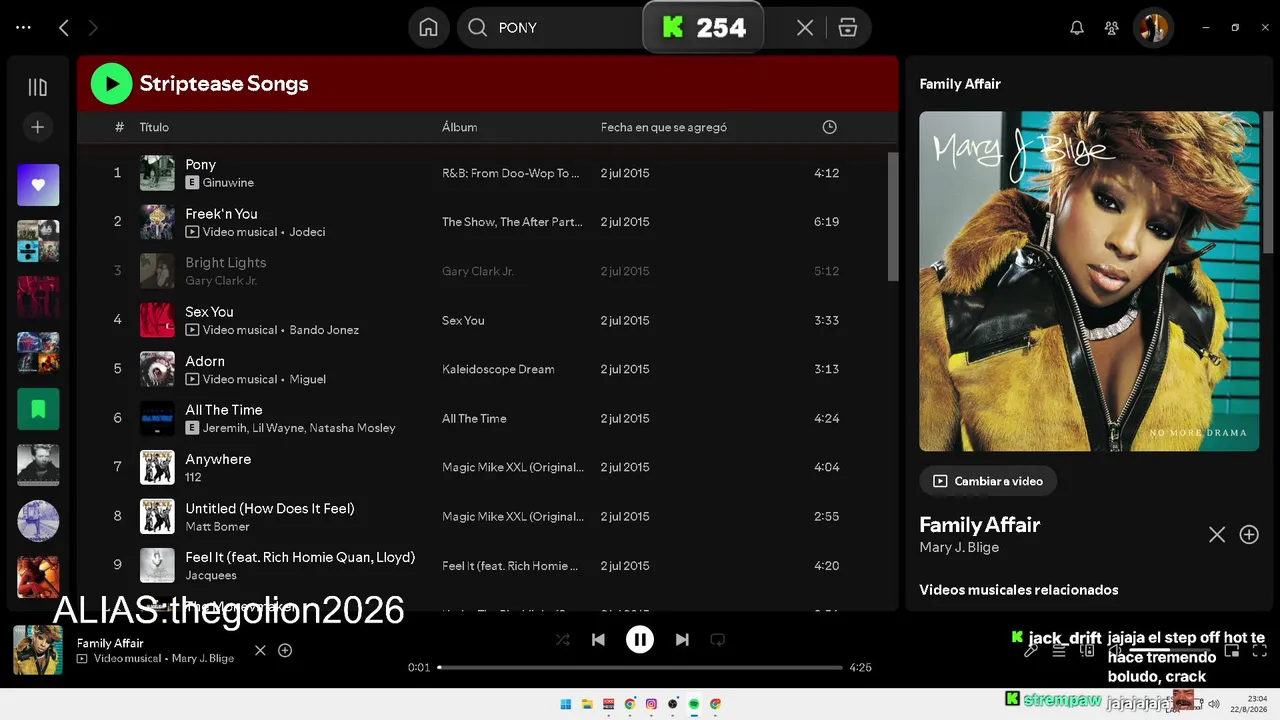Viewport: 1280px width, 720px height.
Task: Open the green bookmark Your Episodes item
Action: (38, 409)
